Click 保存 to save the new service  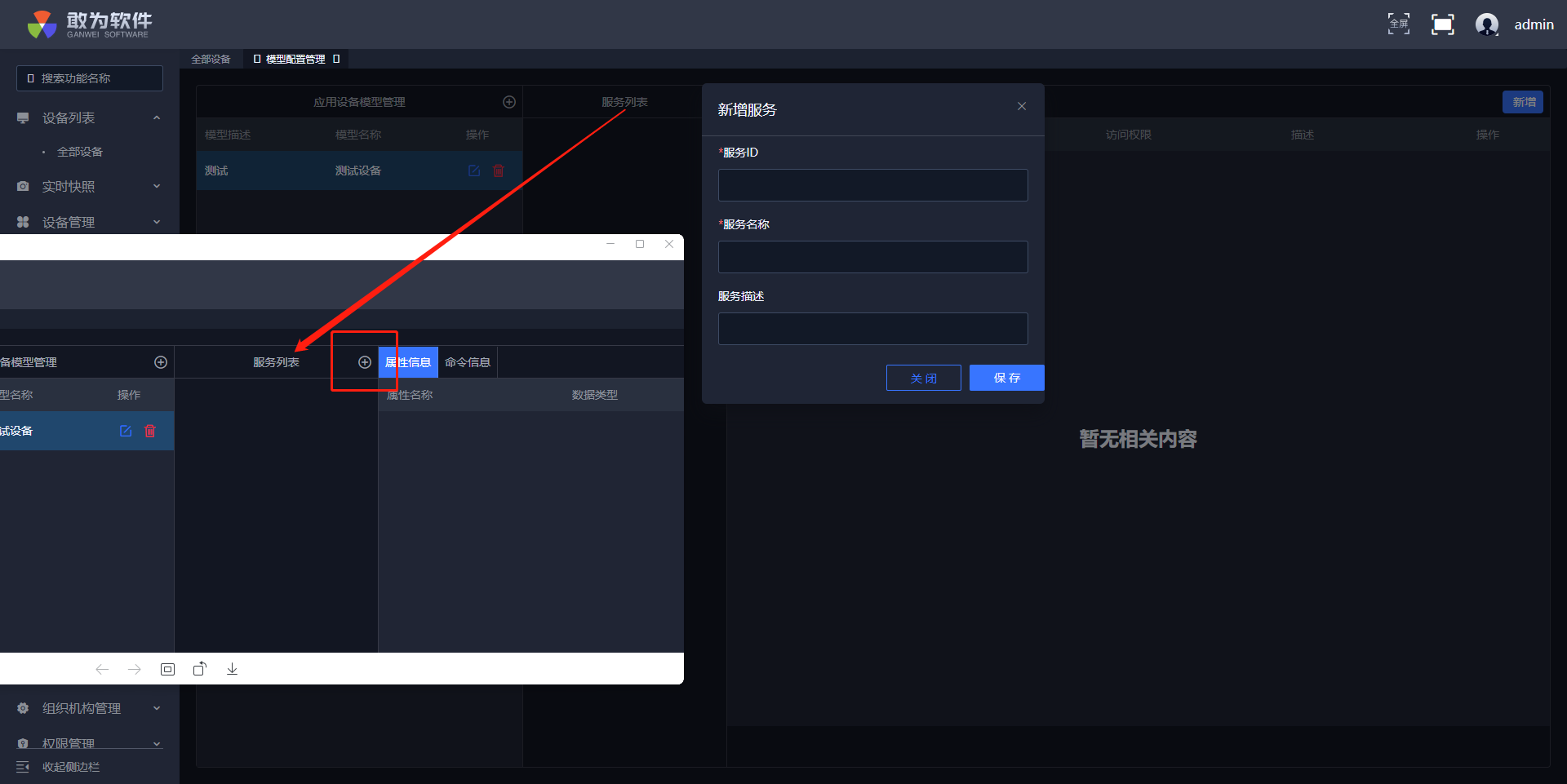pyautogui.click(x=1007, y=378)
